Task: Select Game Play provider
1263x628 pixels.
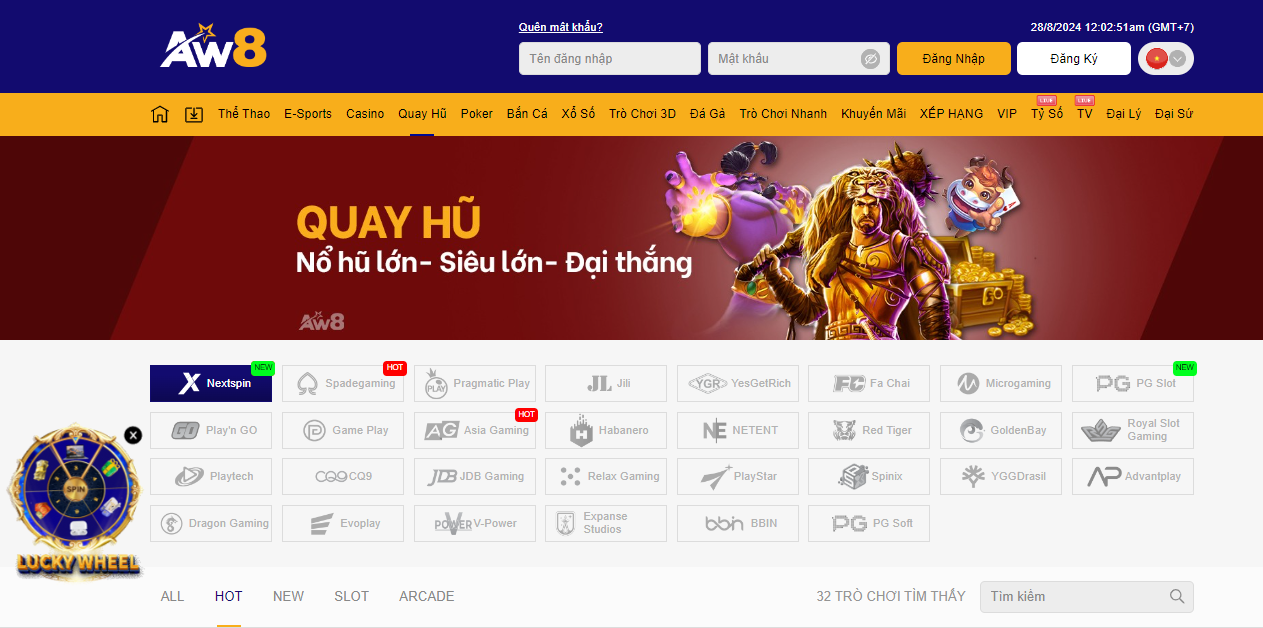Action: pyautogui.click(x=343, y=430)
